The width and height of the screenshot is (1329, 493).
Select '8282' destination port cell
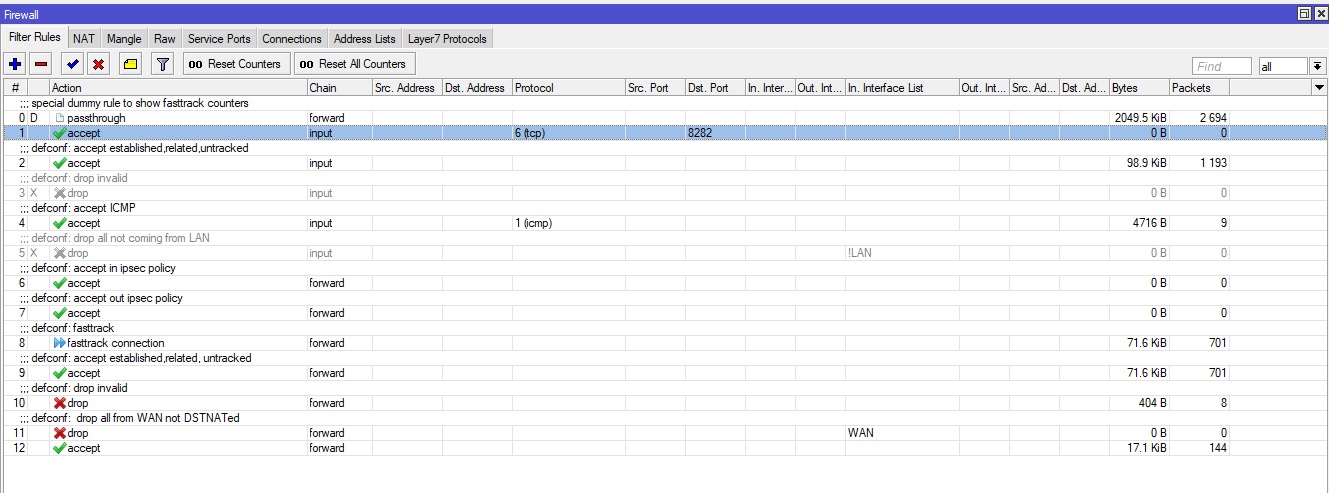(x=715, y=133)
